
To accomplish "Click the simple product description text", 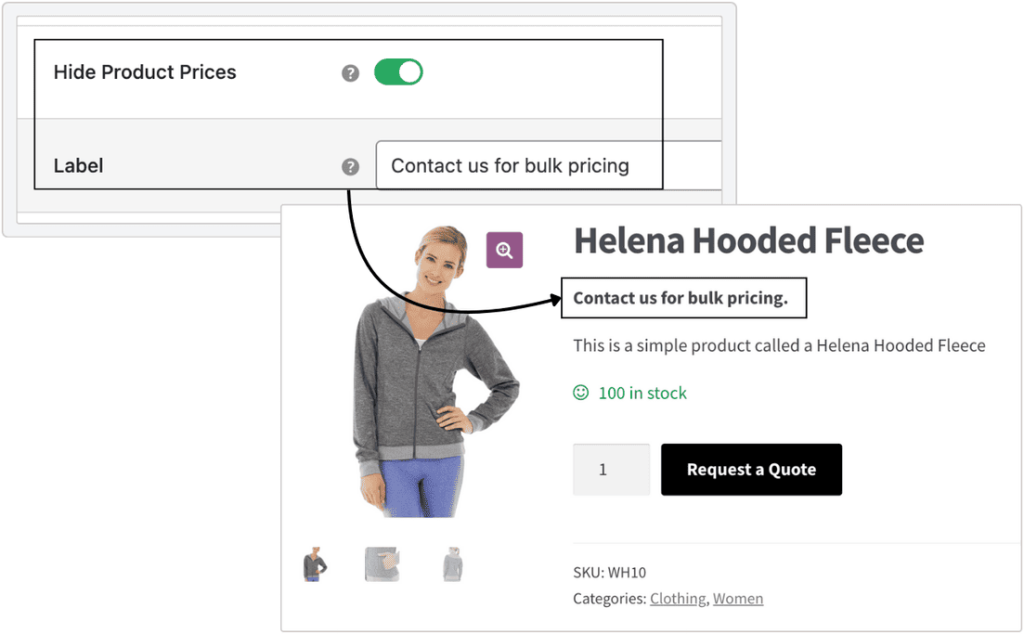I will (x=779, y=346).
